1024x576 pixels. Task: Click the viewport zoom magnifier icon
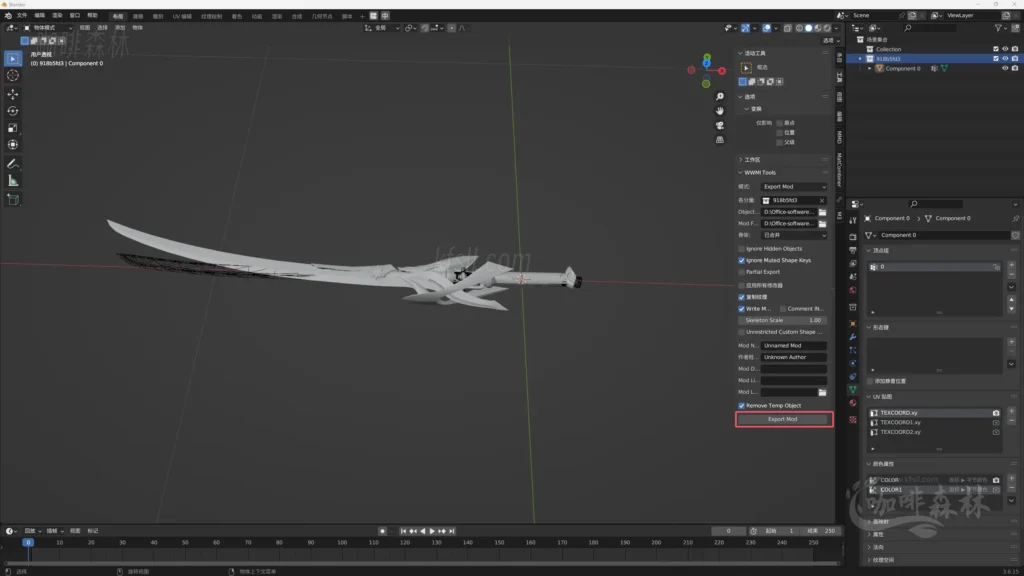(720, 96)
